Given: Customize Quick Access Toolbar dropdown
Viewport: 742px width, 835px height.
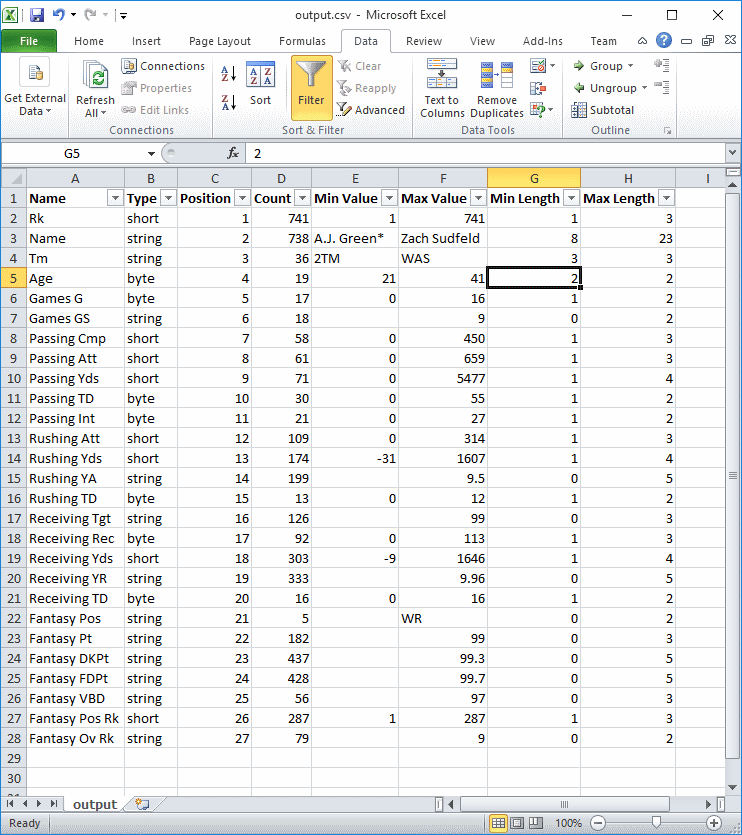Looking at the screenshot, I should [x=124, y=15].
